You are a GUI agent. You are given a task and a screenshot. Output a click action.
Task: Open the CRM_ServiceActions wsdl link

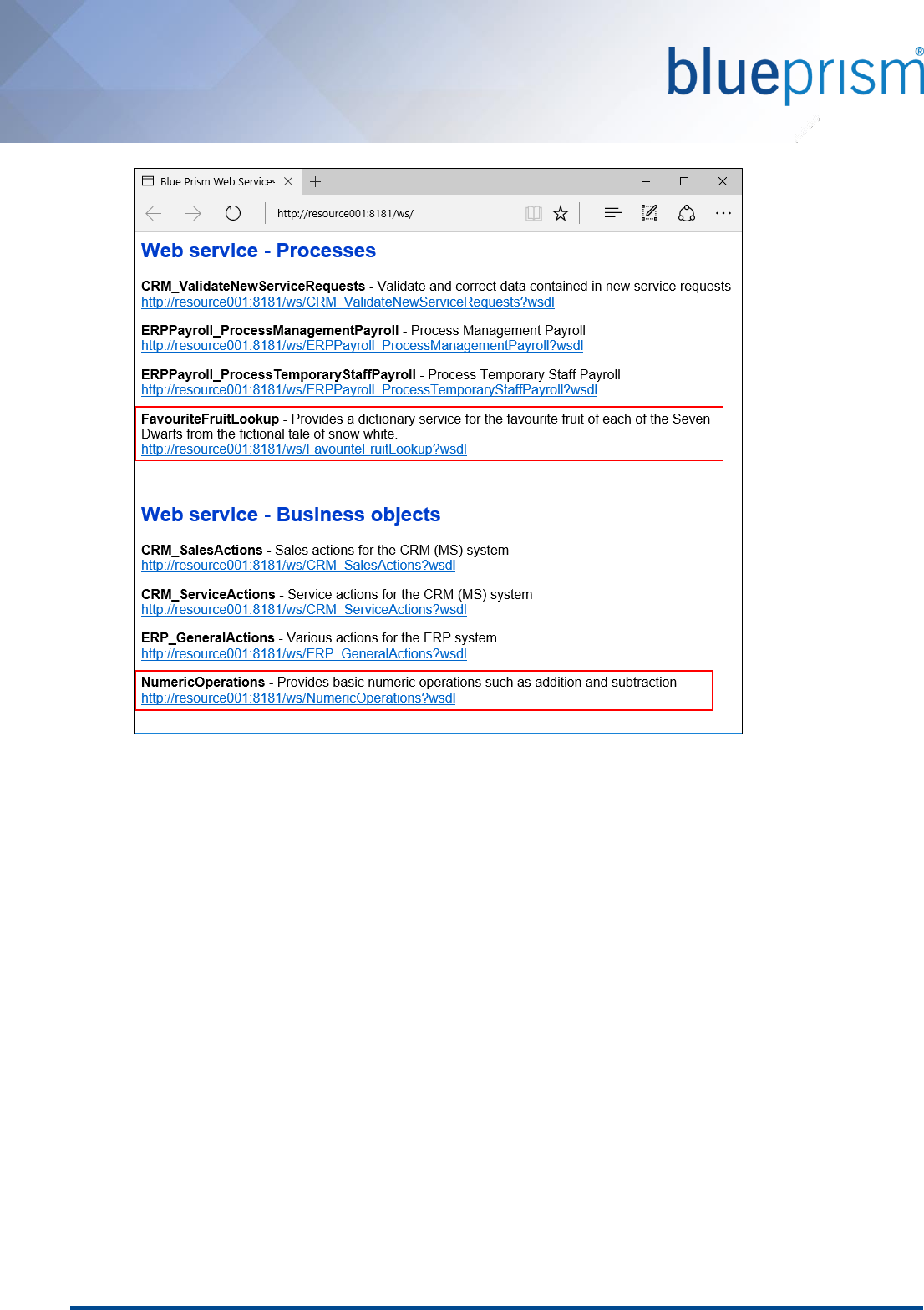pos(304,610)
